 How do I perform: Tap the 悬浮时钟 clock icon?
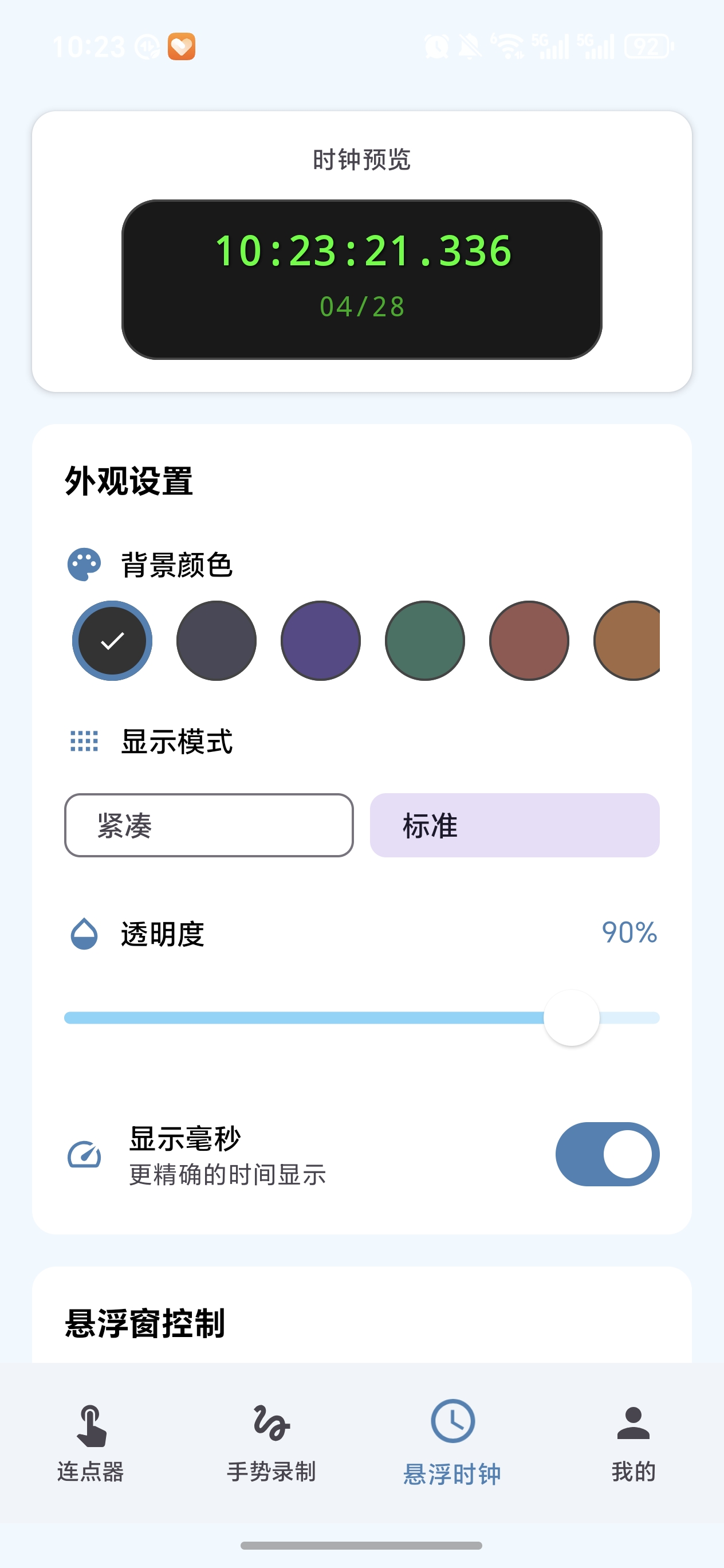(x=453, y=1422)
